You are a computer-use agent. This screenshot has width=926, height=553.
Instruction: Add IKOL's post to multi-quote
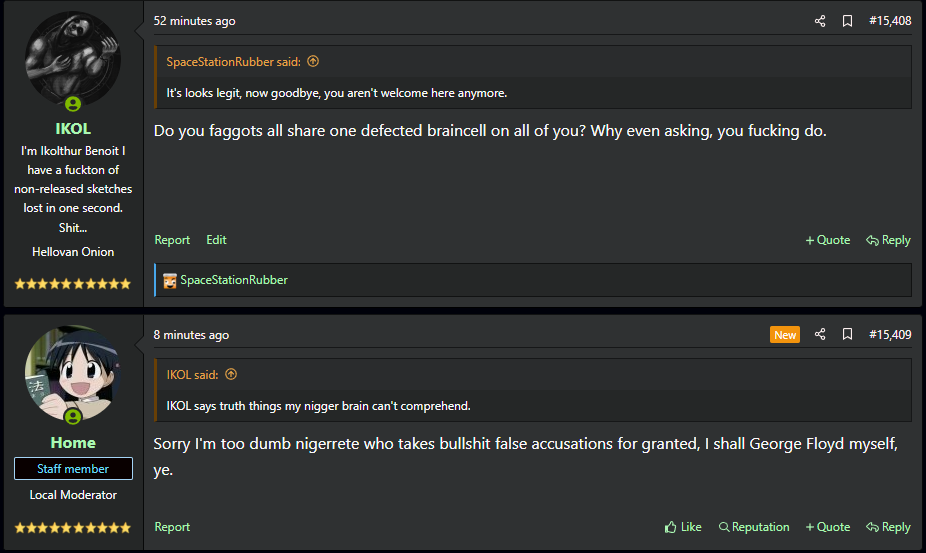pos(828,240)
